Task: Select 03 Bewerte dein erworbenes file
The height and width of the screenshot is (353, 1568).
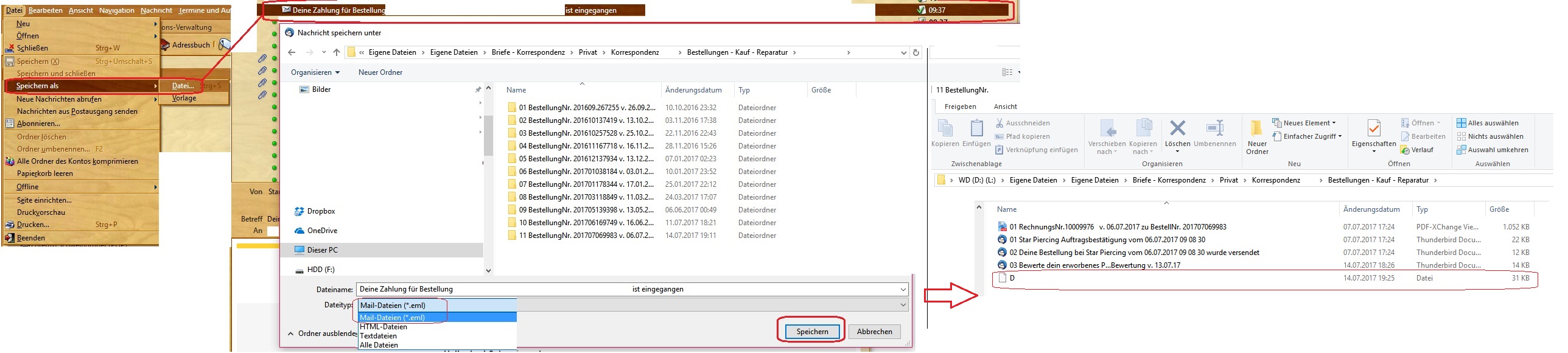Action: tap(1088, 265)
